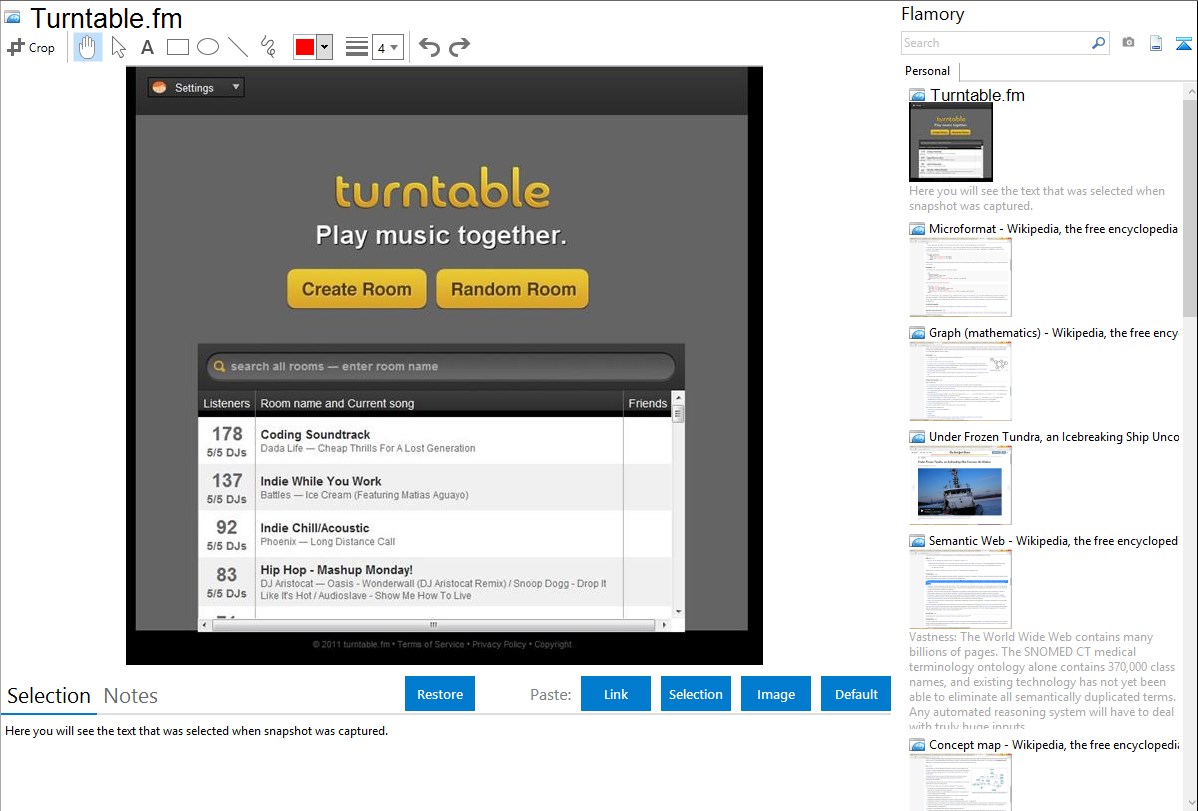Viewport: 1198px width, 811px height.
Task: Open the Personal tab in Flamory panel
Action: pyautogui.click(x=927, y=71)
